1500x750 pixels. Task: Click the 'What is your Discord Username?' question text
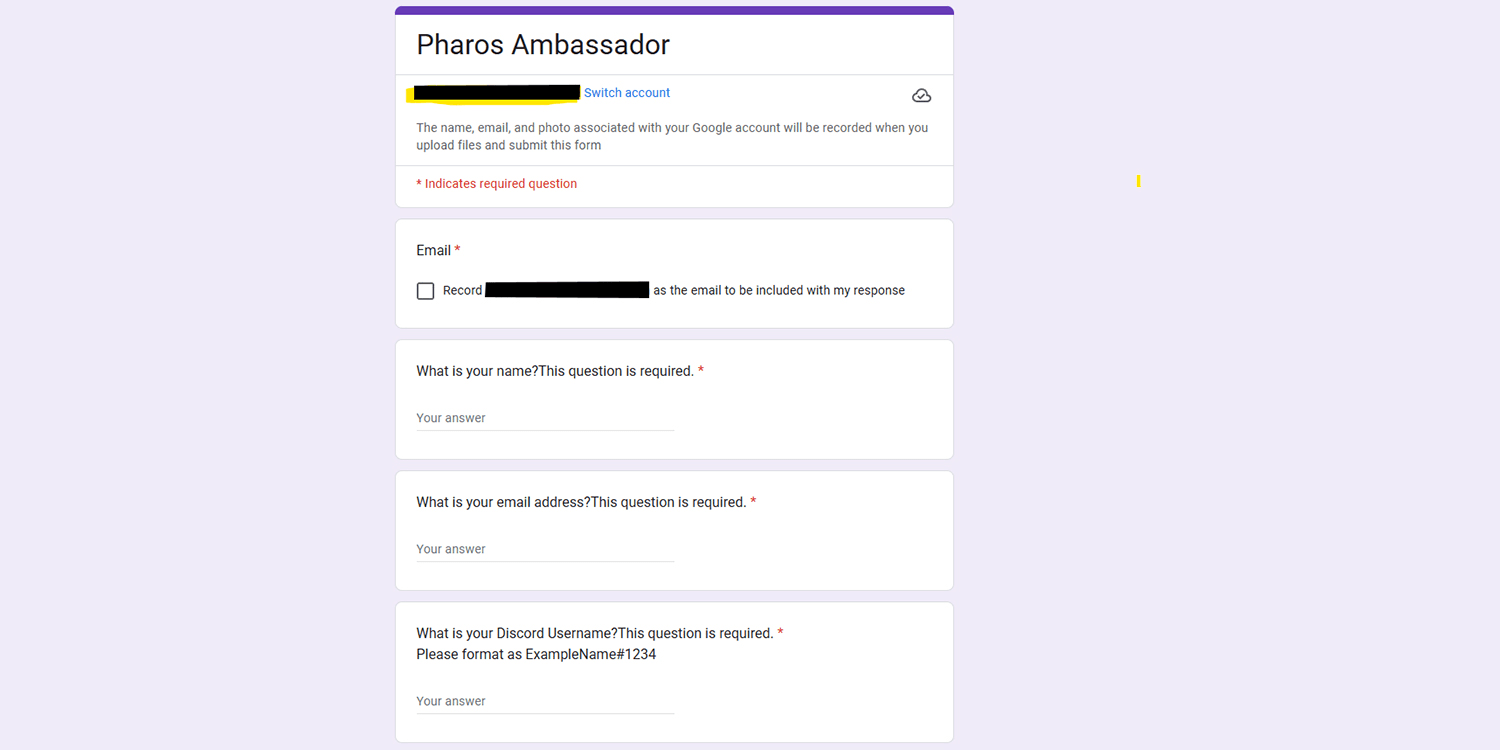click(x=516, y=633)
